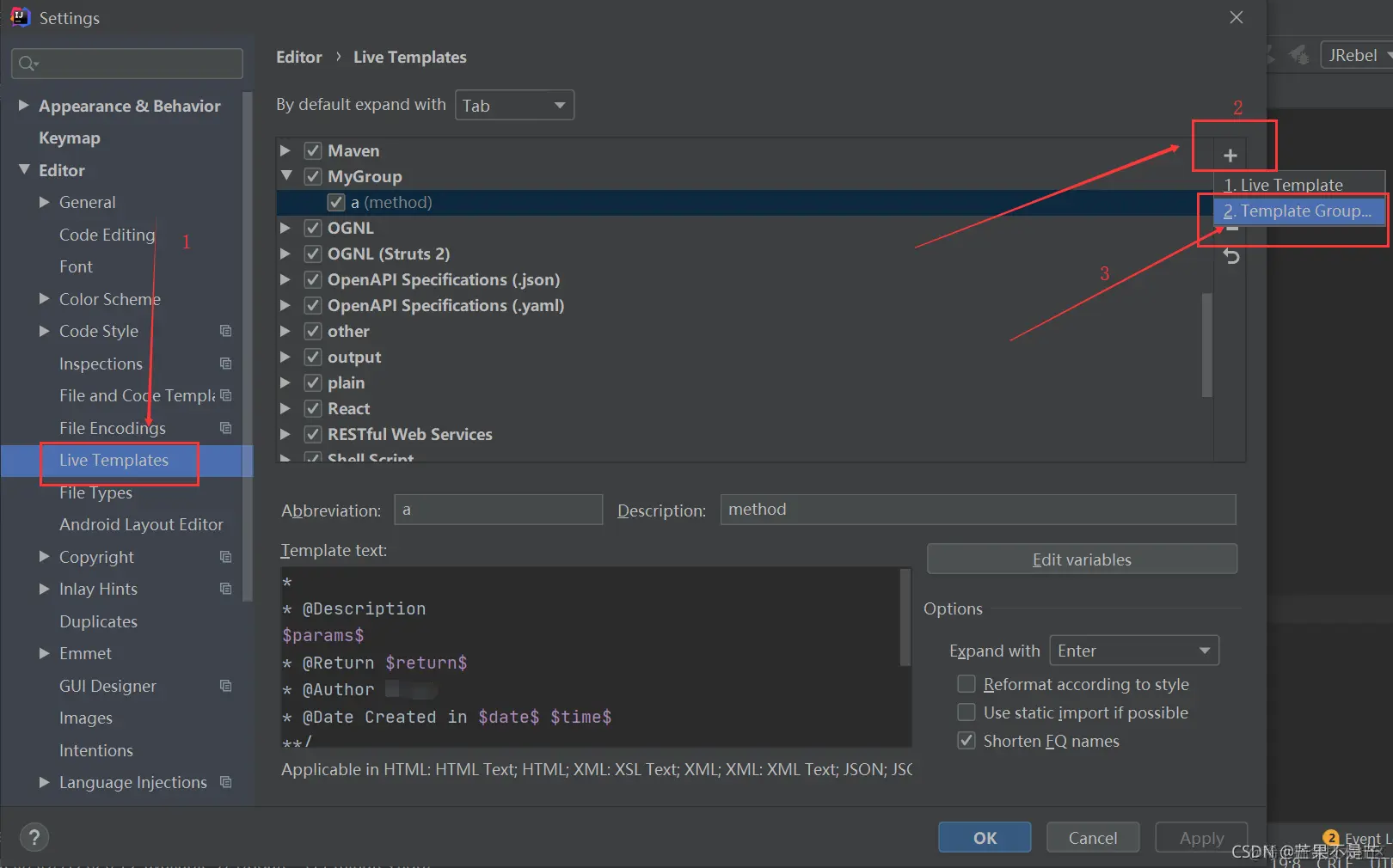Click project-level icon next to Inspections

(226, 364)
